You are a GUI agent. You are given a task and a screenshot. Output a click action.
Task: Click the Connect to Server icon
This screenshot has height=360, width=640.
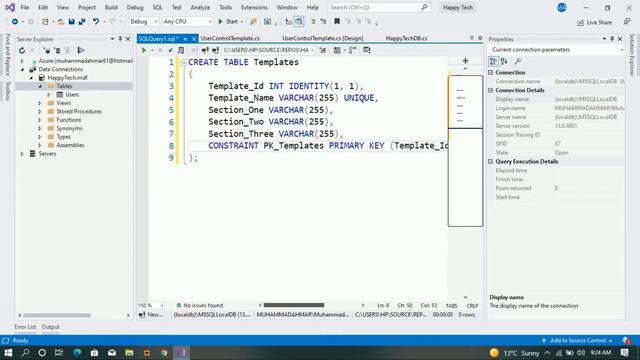pos(57,51)
